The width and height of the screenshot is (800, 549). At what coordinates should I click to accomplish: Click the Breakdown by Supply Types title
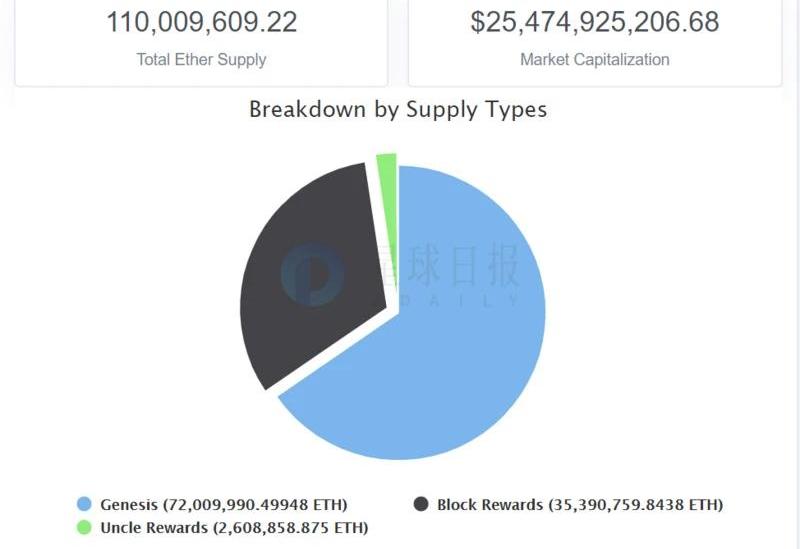(x=398, y=109)
